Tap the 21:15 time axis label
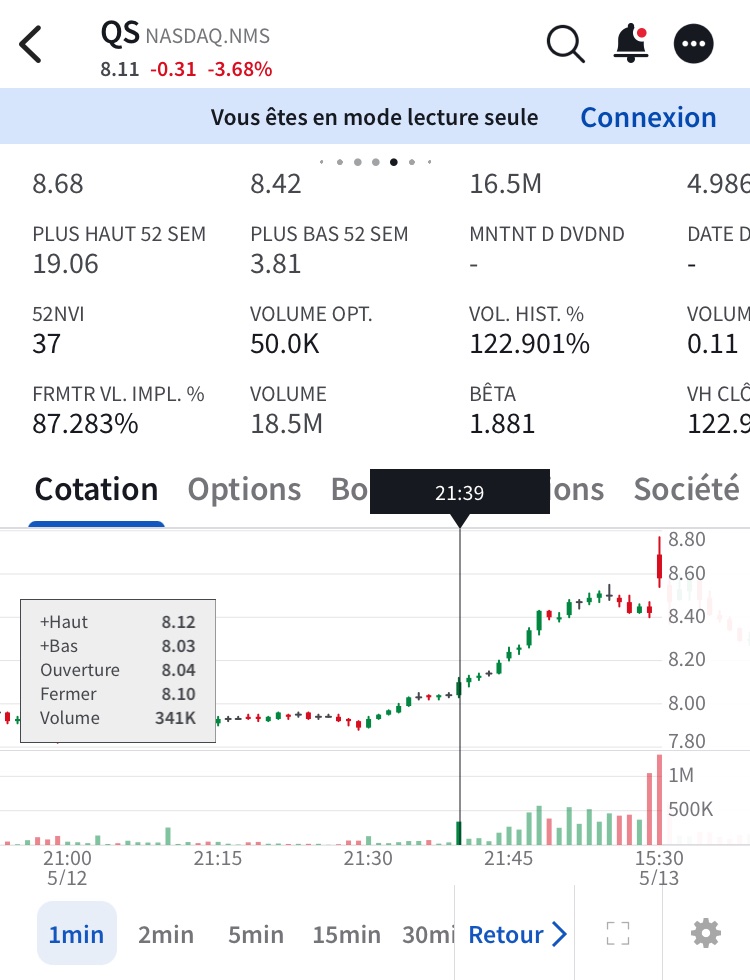Screen dimensions: 750x980 tap(218, 858)
